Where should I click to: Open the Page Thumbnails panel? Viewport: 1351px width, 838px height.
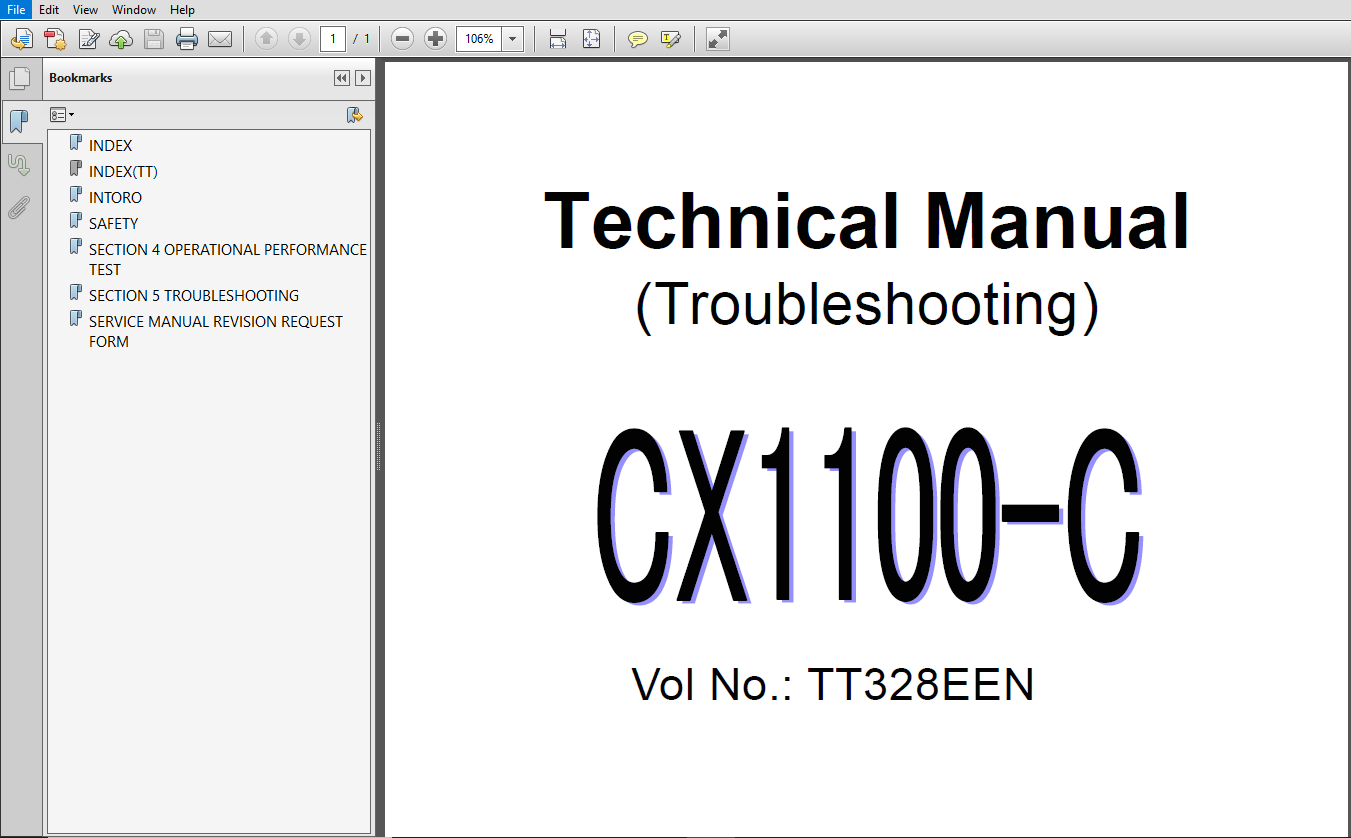pos(19,79)
